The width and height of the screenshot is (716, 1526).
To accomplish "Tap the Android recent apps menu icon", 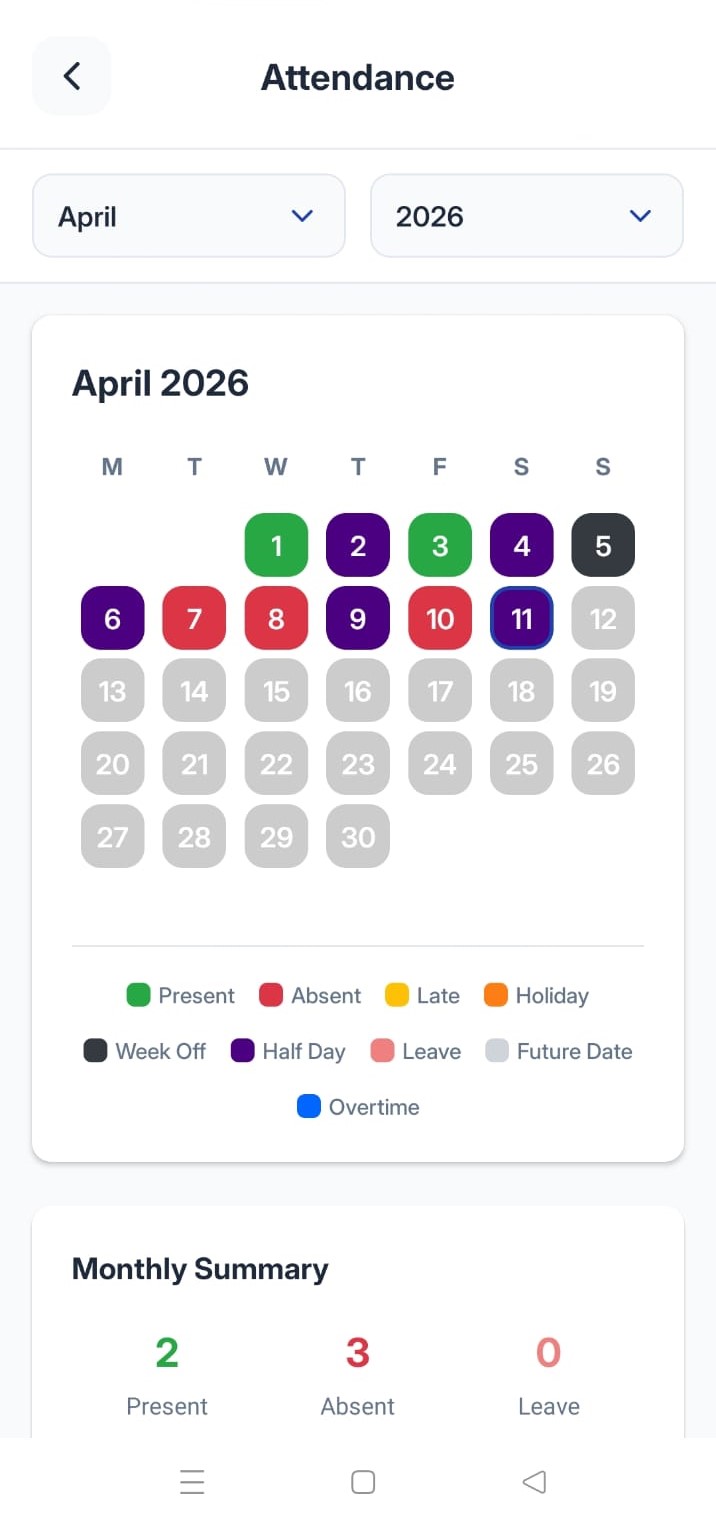I will pos(192,1482).
